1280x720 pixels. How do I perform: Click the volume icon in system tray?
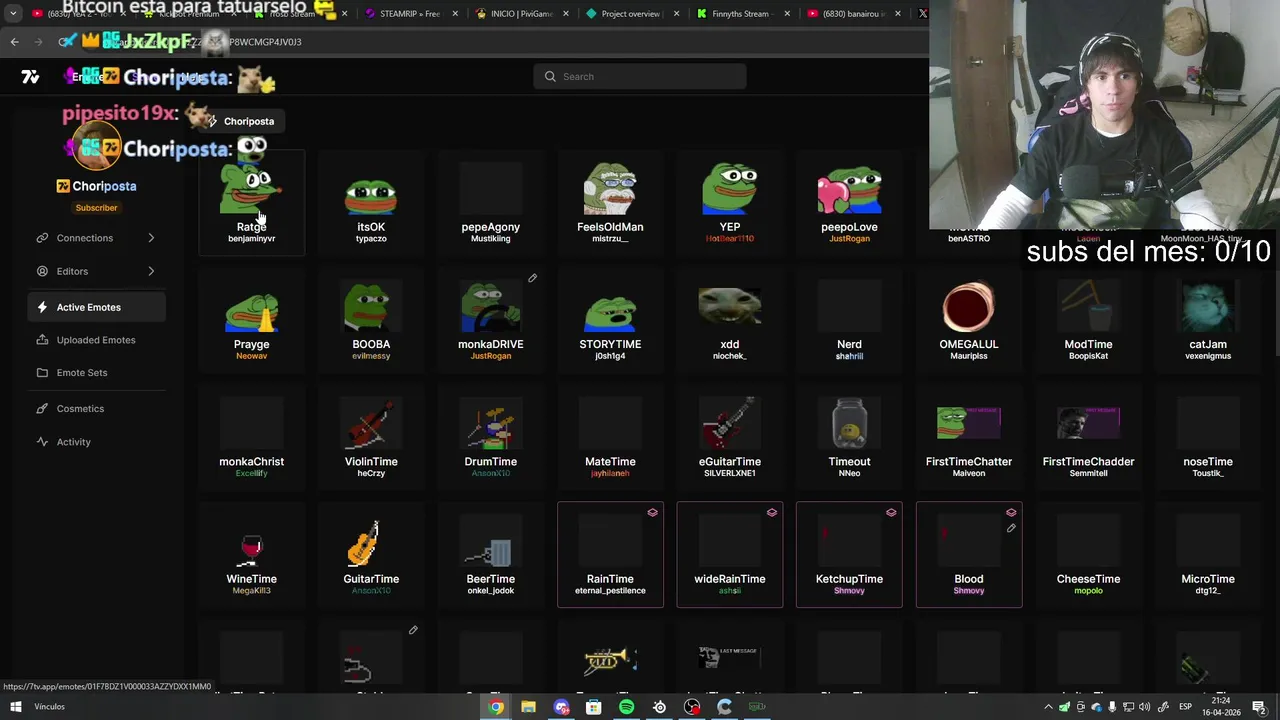coord(1145,707)
